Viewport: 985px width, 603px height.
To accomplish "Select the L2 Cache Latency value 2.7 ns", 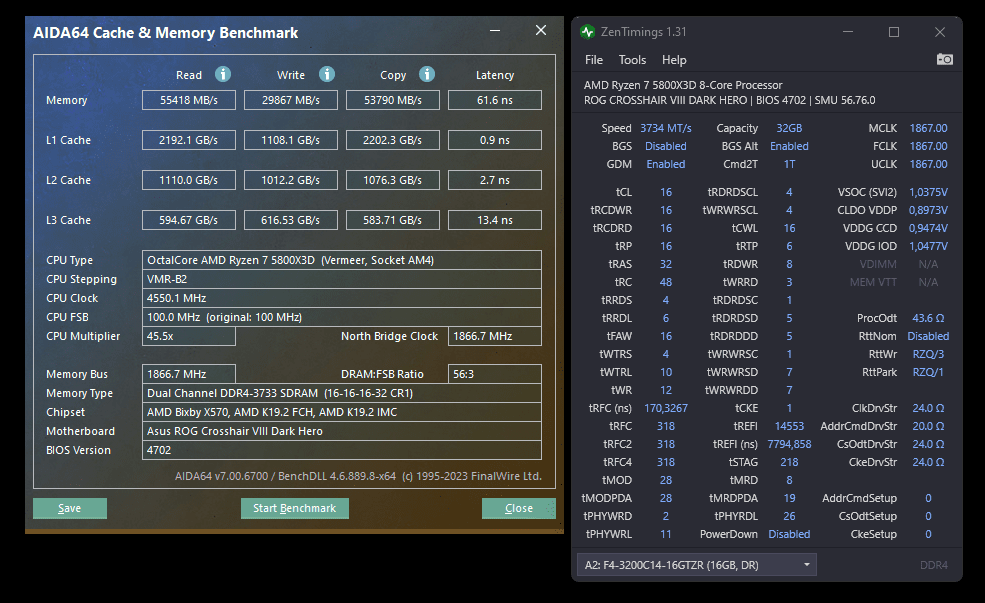I will point(495,180).
